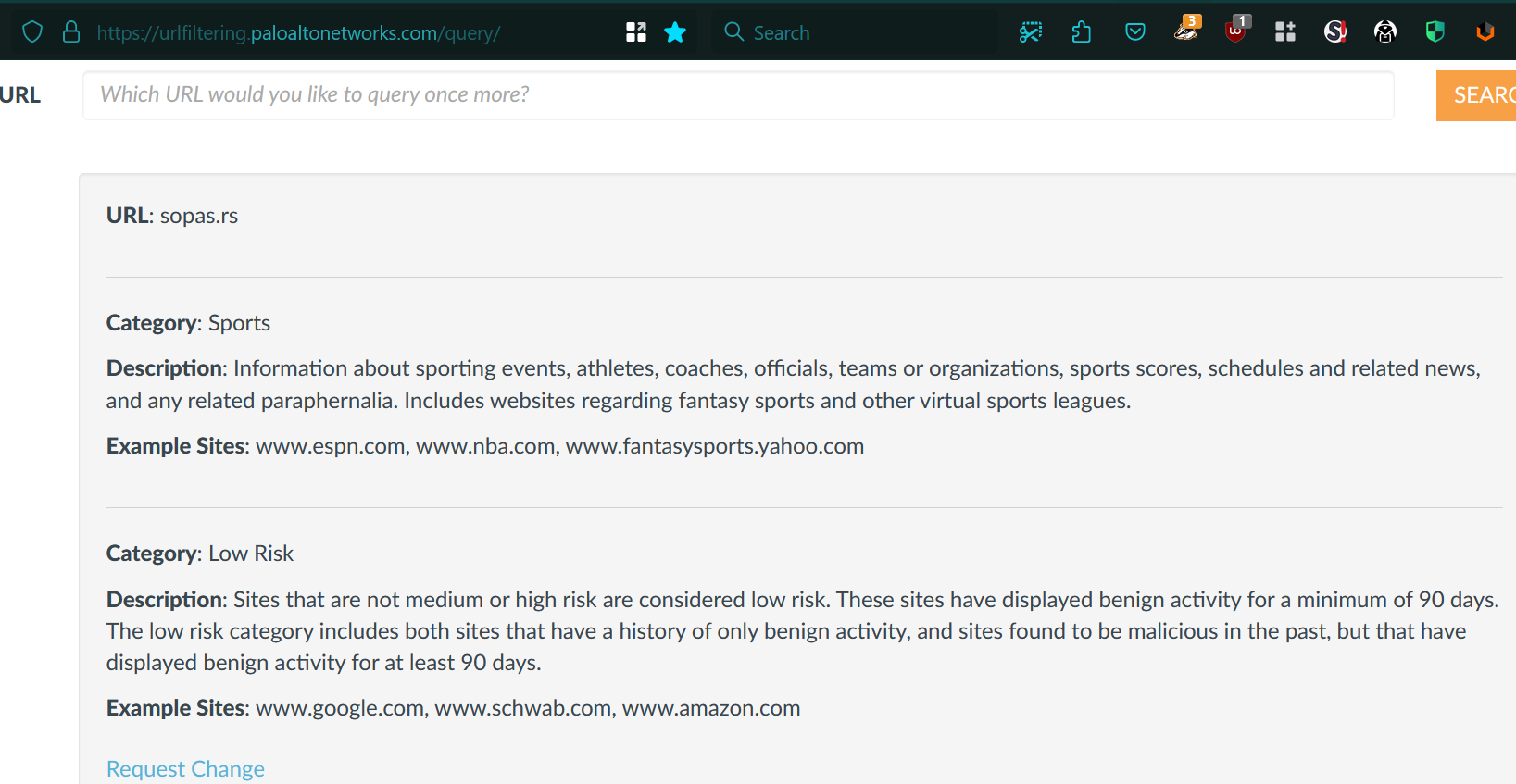Viewport: 1516px width, 784px height.
Task: Open the orange hexagon extension icon
Action: coord(1485,32)
